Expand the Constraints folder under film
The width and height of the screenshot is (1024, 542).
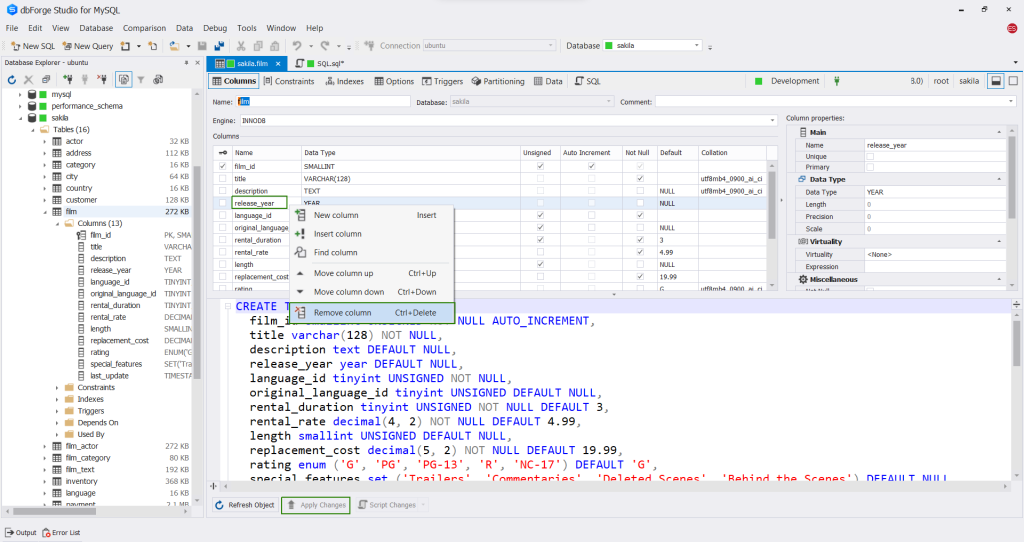[x=57, y=387]
